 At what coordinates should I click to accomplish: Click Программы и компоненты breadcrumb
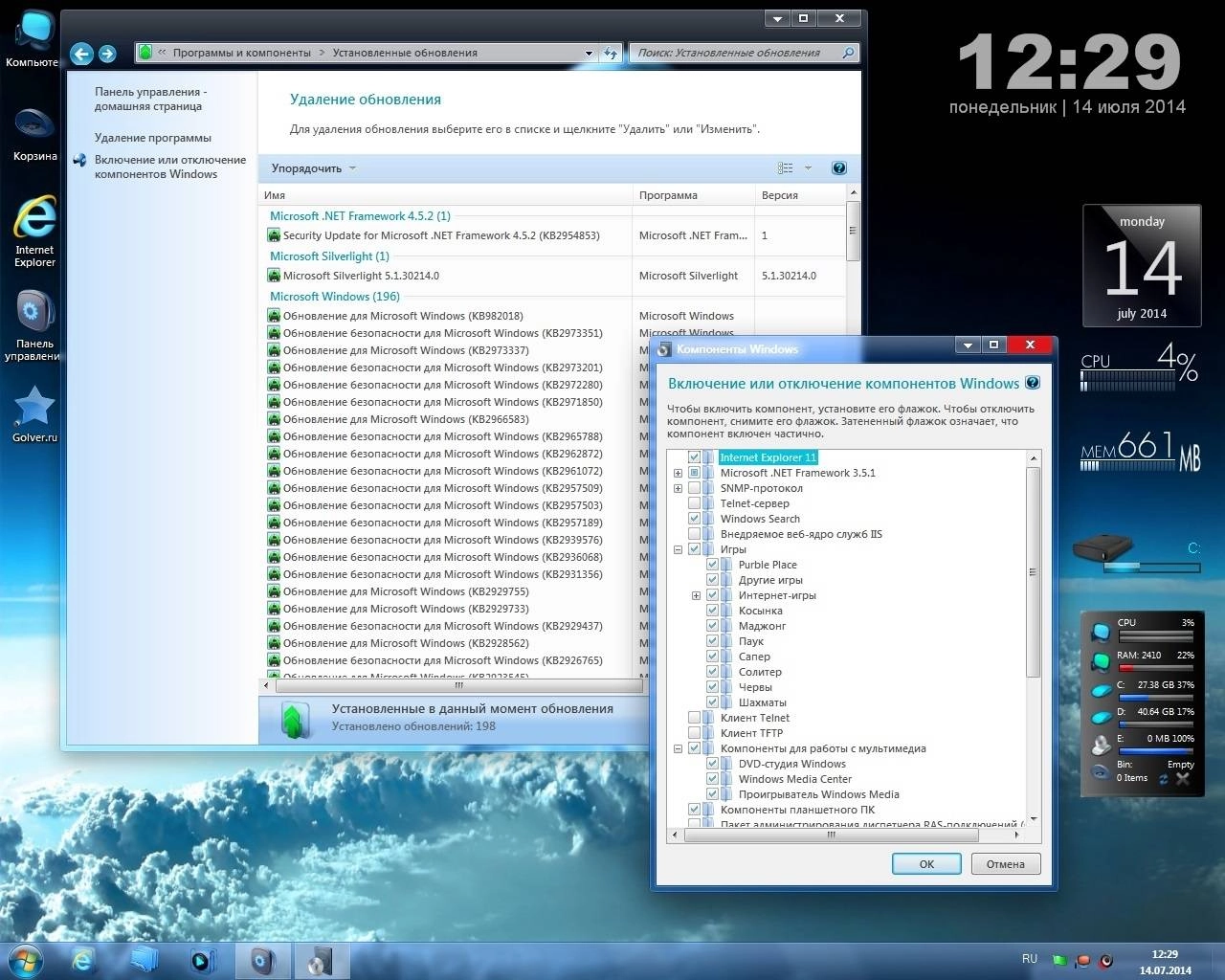[x=242, y=53]
